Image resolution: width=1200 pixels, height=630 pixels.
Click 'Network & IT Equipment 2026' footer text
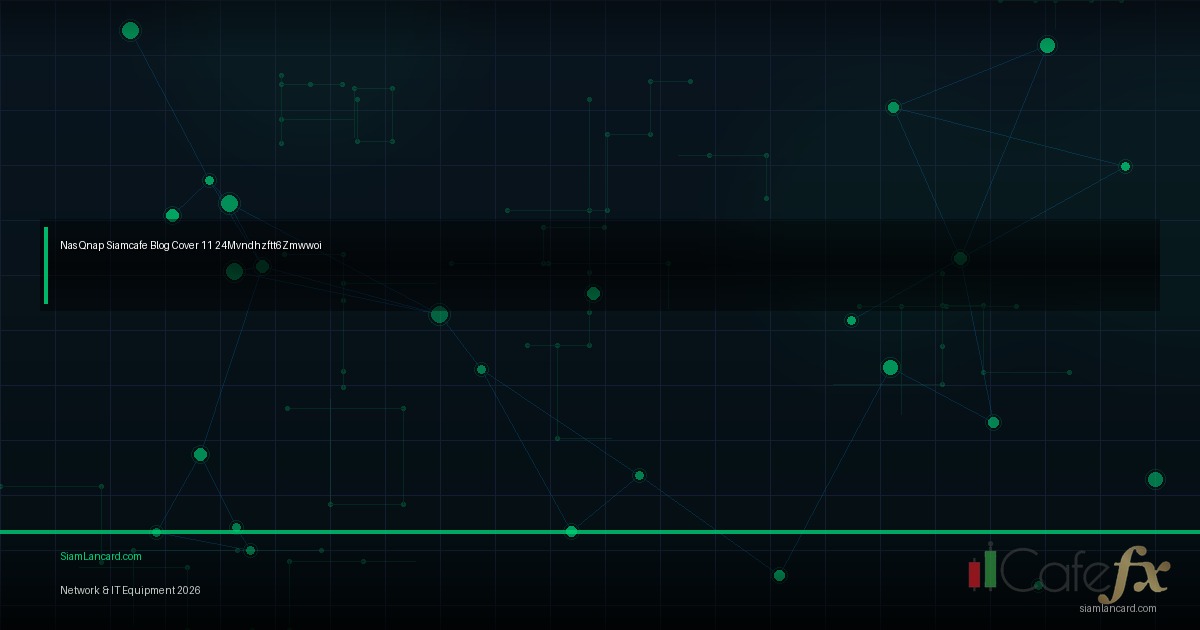click(130, 590)
